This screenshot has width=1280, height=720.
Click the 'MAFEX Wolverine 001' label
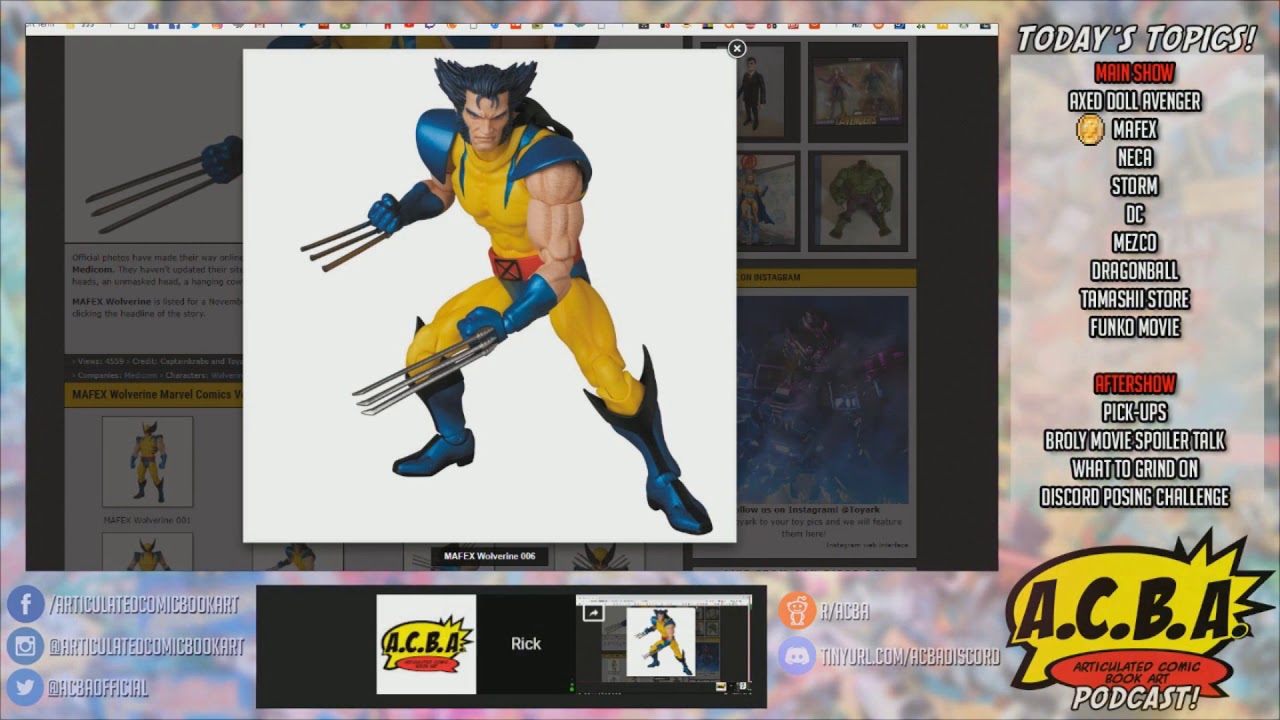[x=147, y=520]
